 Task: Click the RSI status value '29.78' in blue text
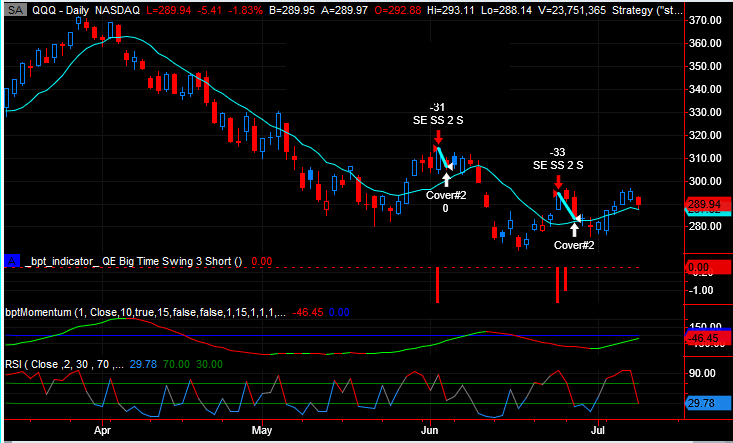point(142,364)
